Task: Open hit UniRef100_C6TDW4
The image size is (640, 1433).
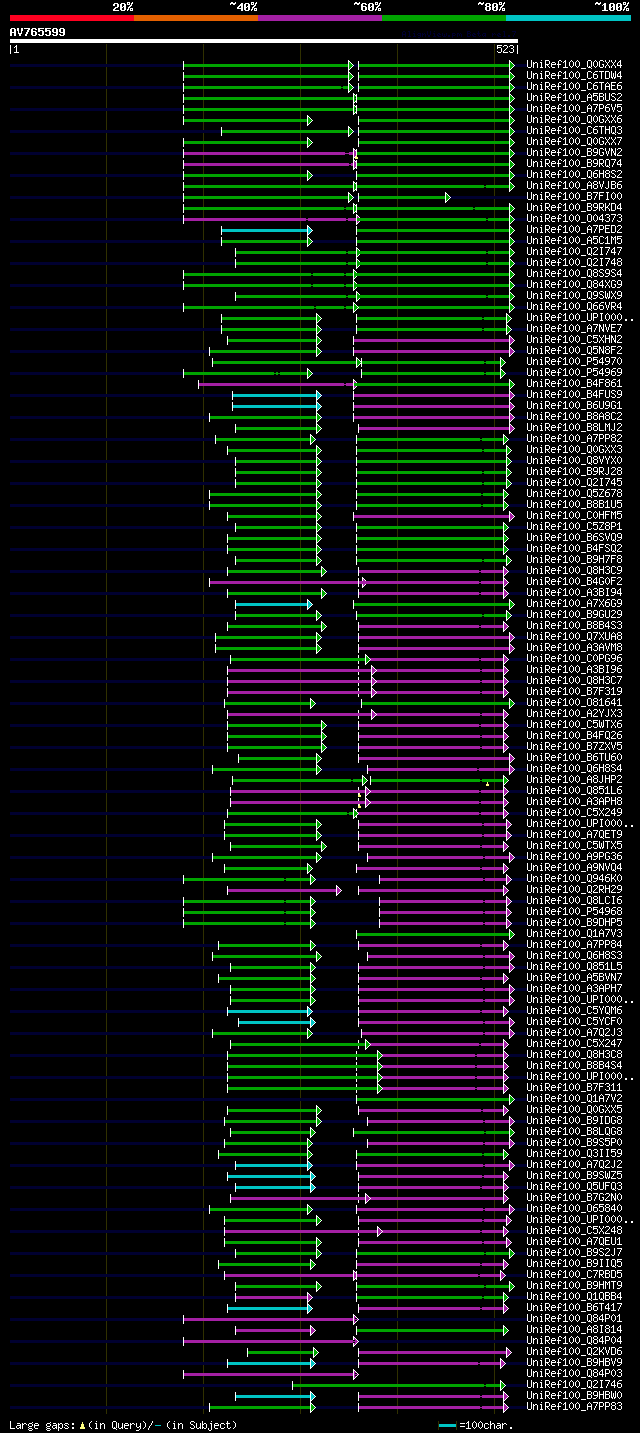Action: coord(574,75)
